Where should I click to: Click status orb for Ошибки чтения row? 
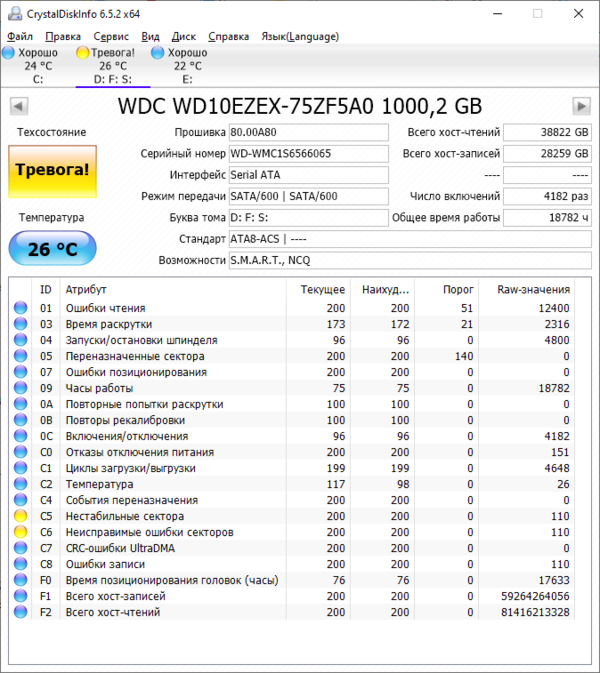(20, 308)
